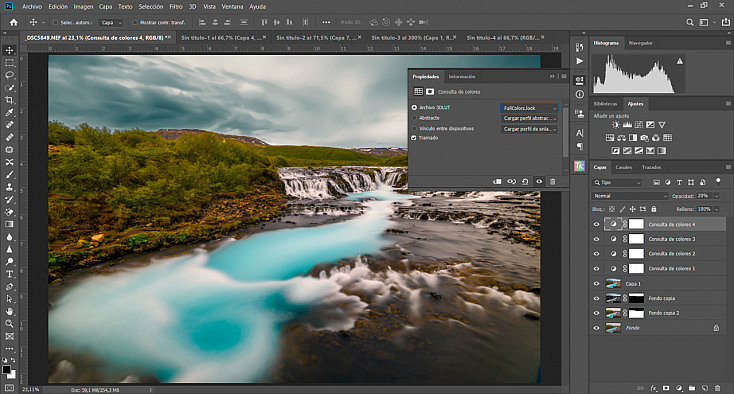Image resolution: width=734 pixels, height=394 pixels.
Task: Go to the Home screen
Action: pos(14,22)
